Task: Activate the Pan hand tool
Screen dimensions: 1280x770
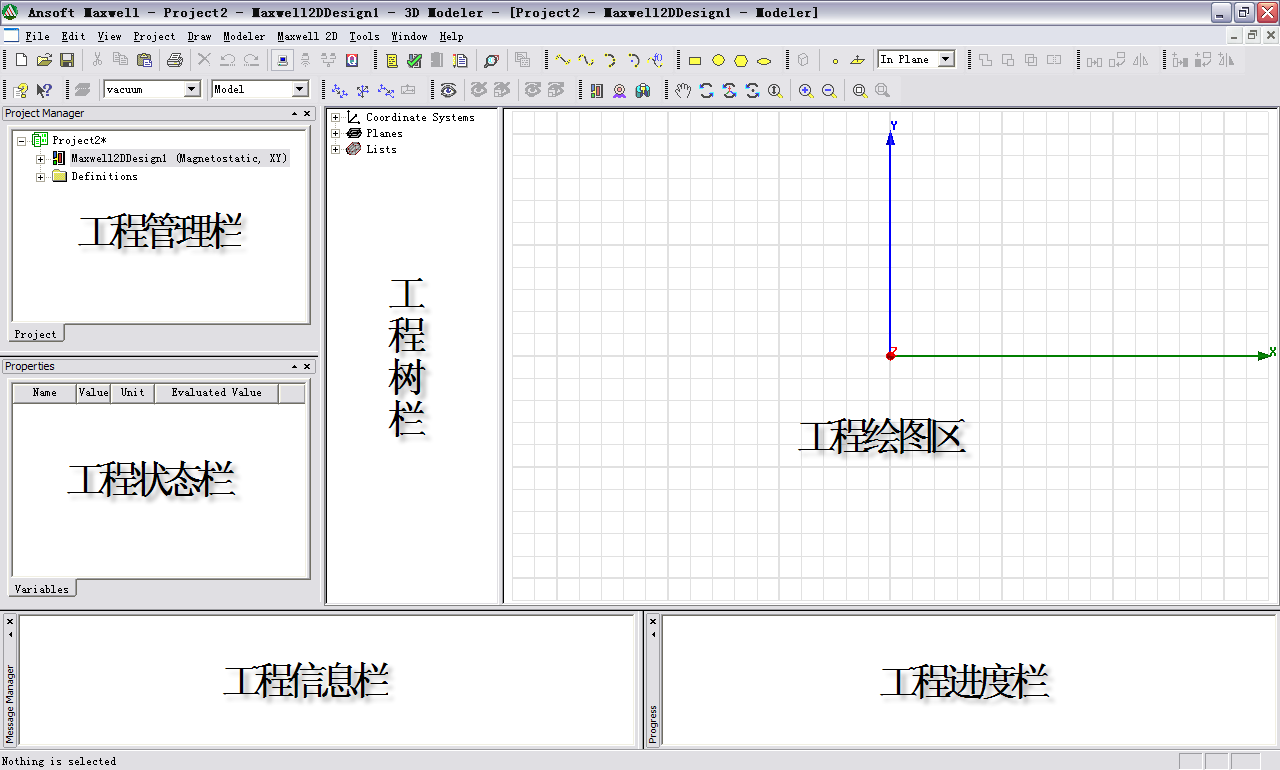Action: coord(683,91)
